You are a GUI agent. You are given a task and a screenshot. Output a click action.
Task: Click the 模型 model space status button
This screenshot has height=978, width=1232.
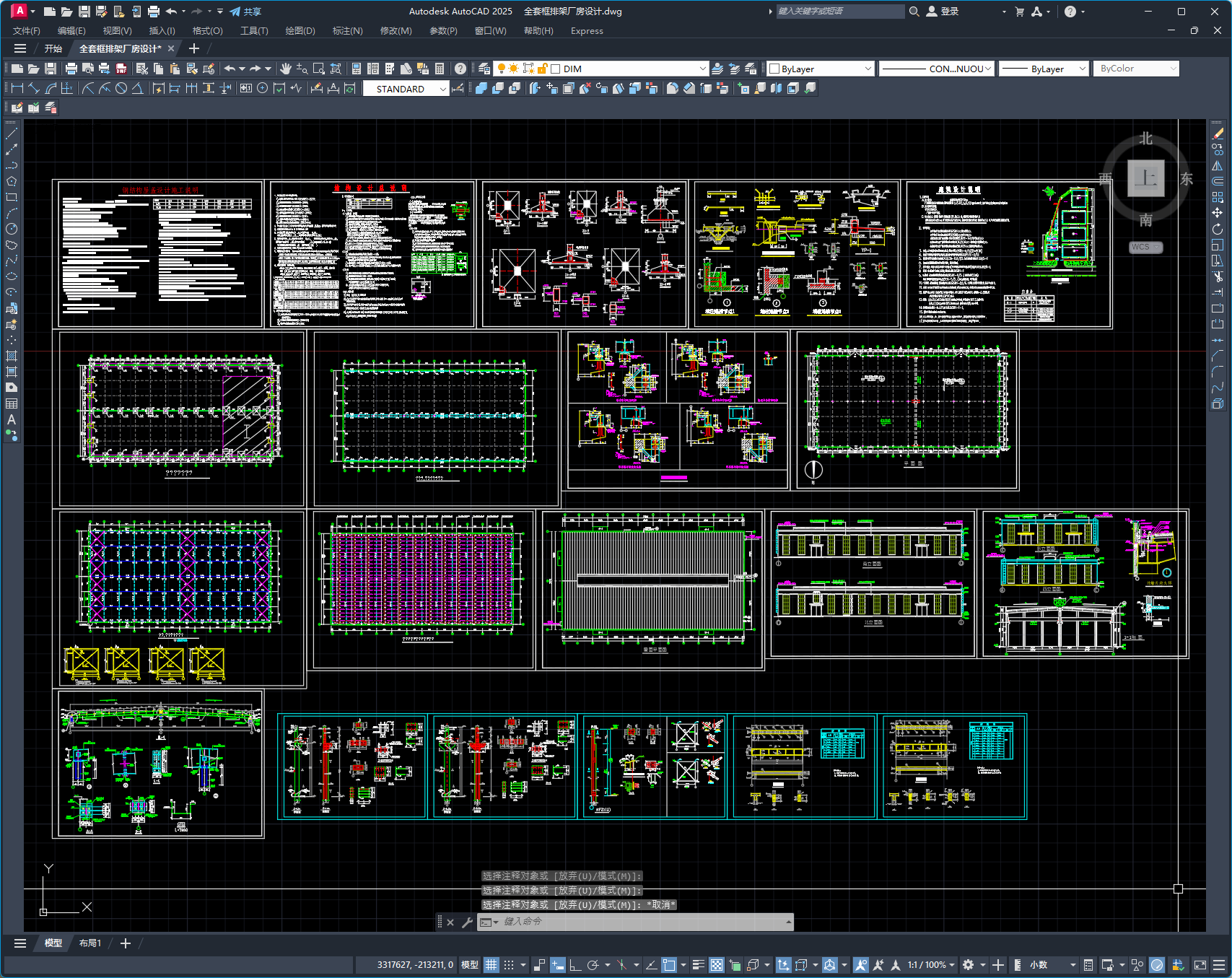pyautogui.click(x=470, y=965)
